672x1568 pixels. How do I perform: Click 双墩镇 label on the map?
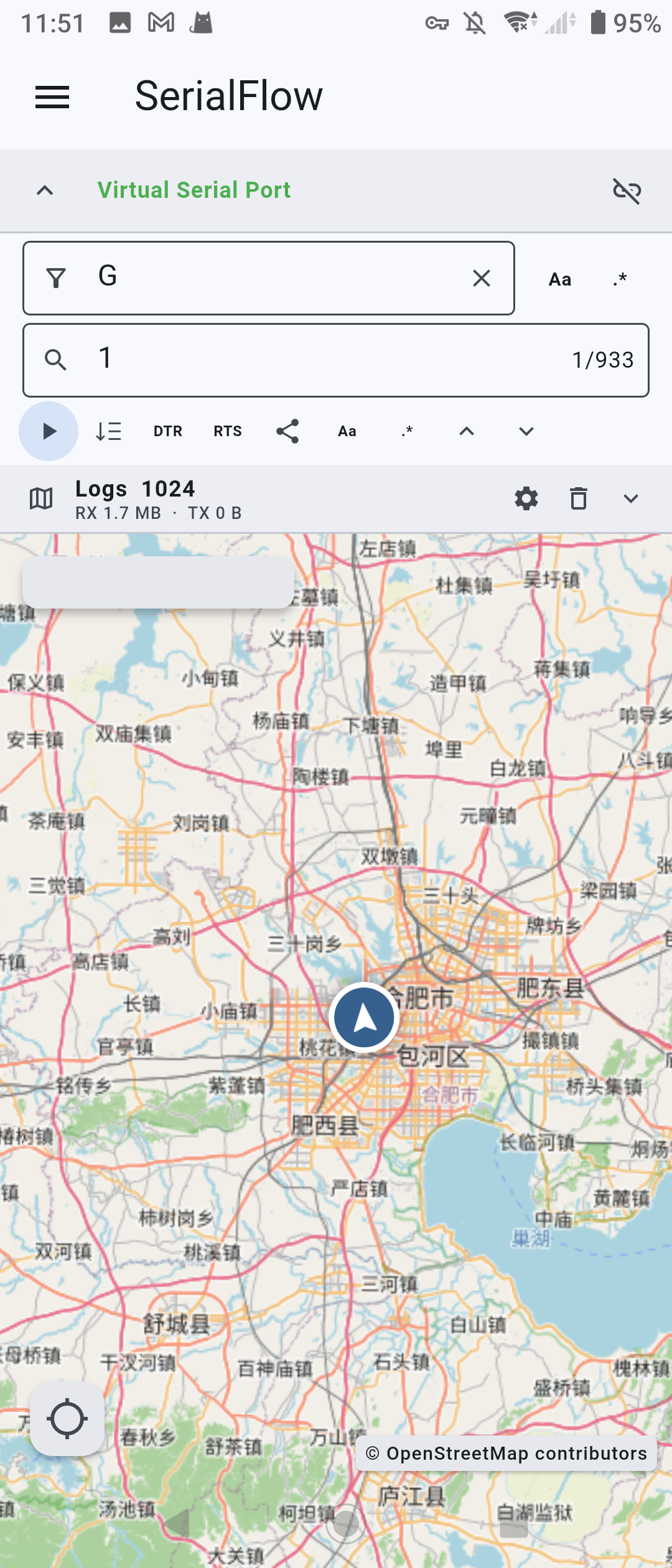(390, 856)
